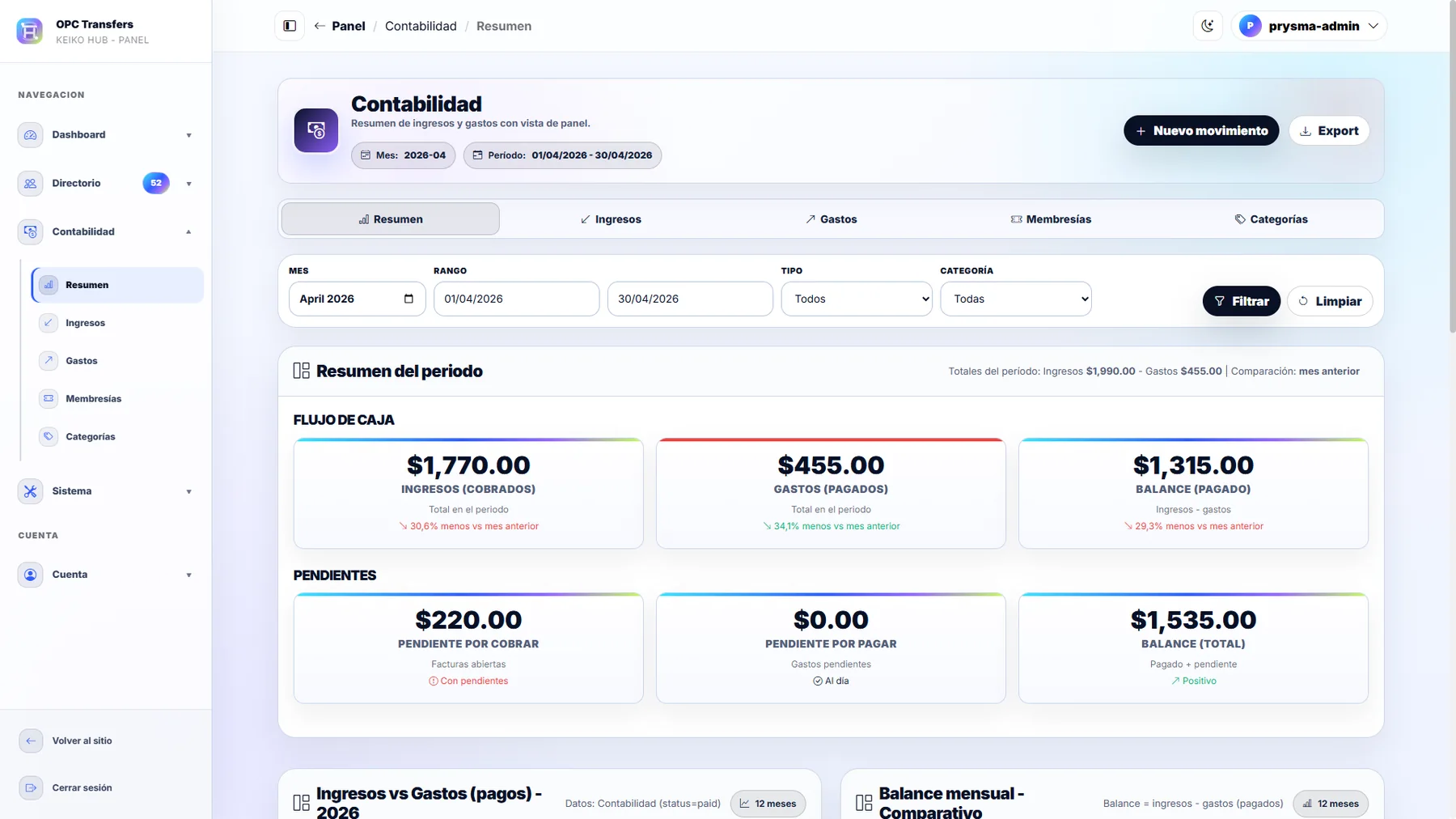Click the range end date 30/04/2026 field
1456x819 pixels.
pos(690,299)
